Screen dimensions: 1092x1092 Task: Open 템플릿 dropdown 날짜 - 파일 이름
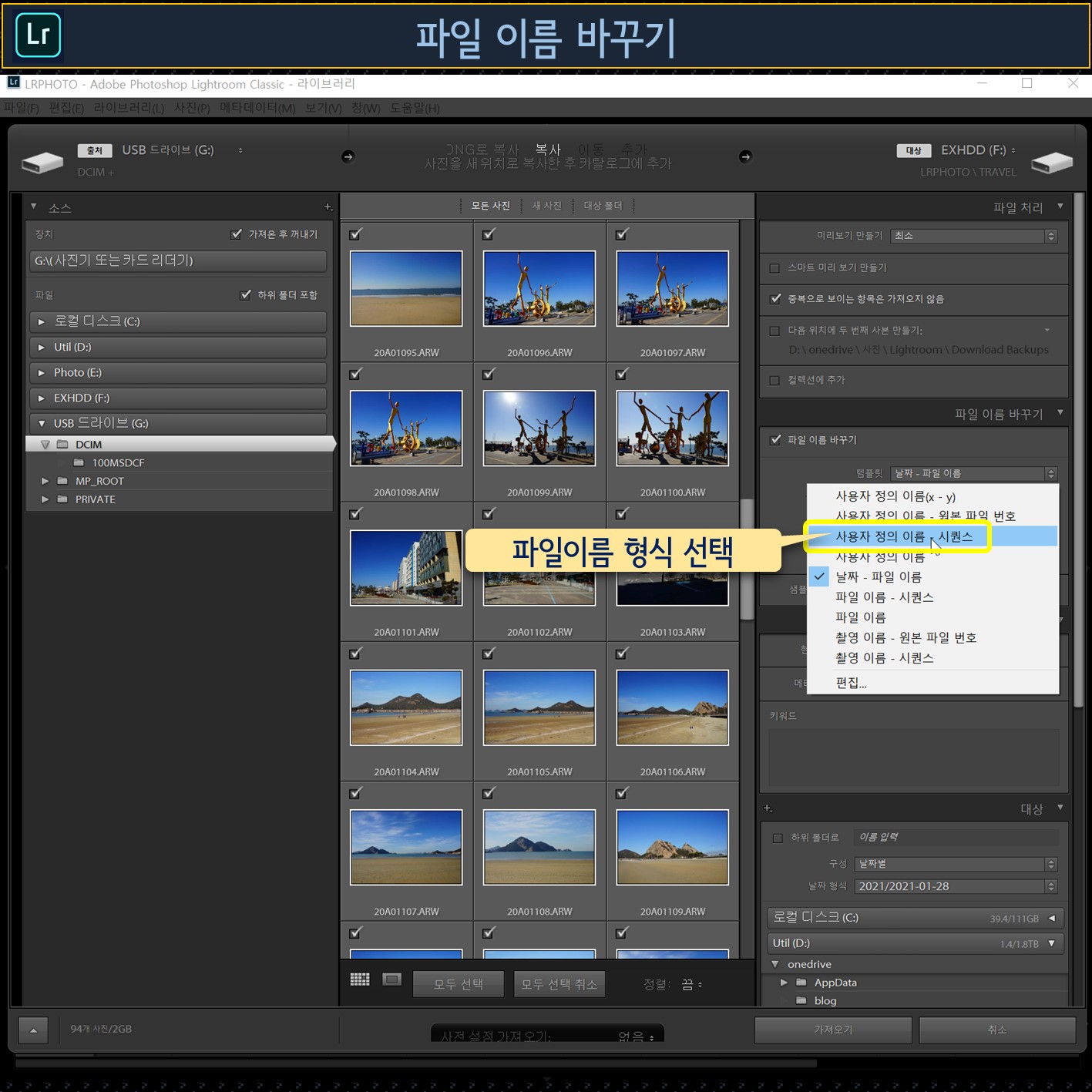point(974,473)
